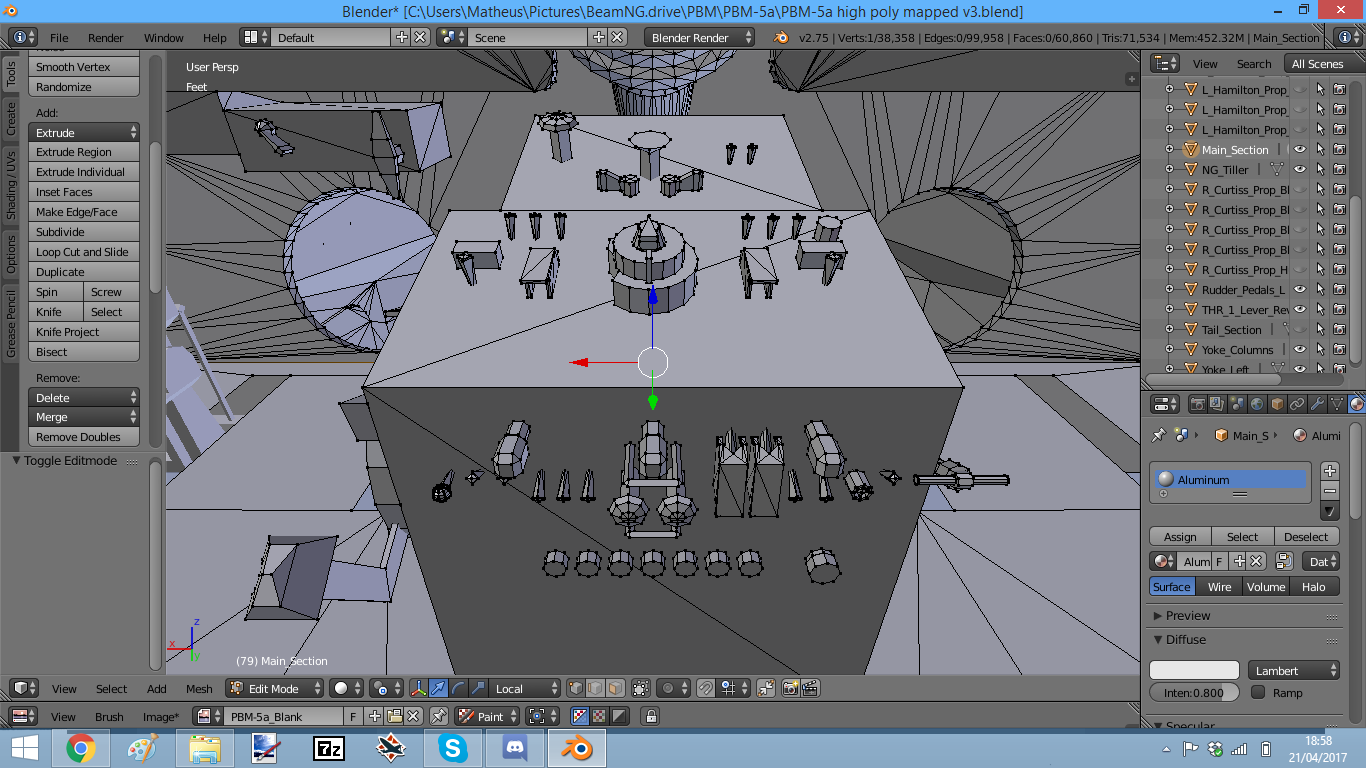Viewport: 1366px width, 768px height.
Task: Toggle selectability arrow for Tail_Section
Action: (1320, 329)
